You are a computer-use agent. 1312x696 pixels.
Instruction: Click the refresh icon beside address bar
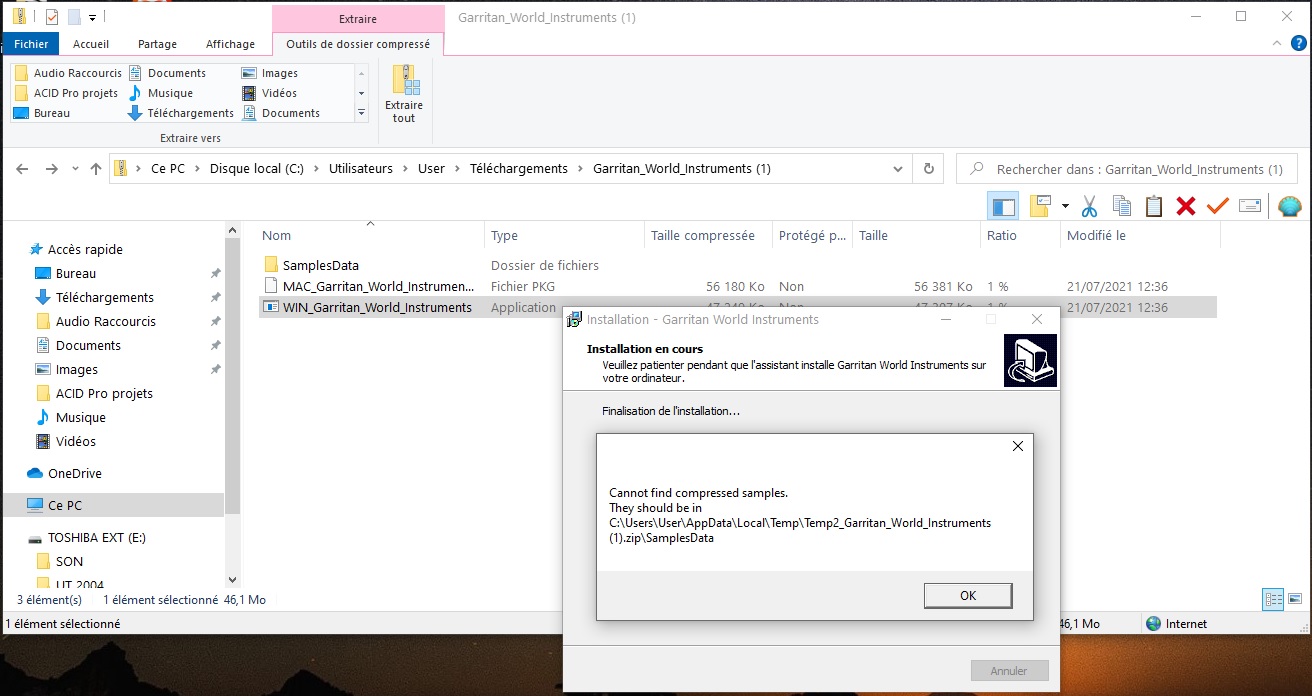tap(929, 169)
